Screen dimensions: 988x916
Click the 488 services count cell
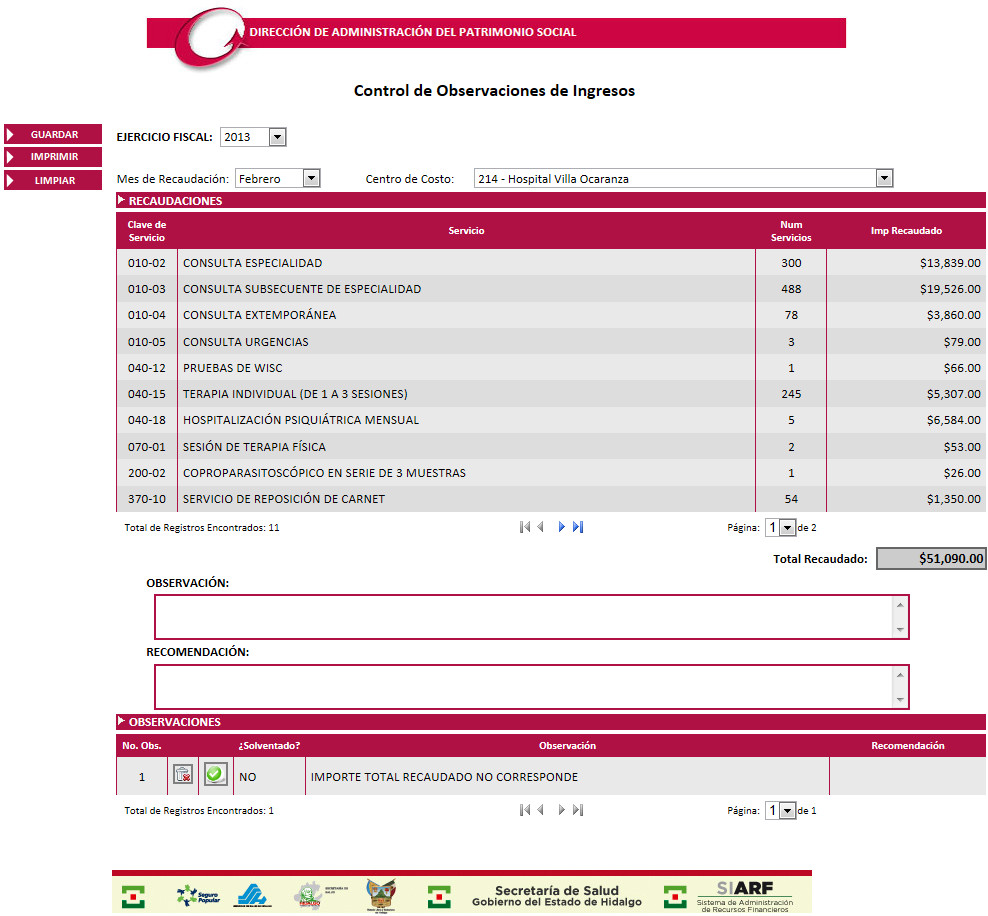pyautogui.click(x=791, y=289)
